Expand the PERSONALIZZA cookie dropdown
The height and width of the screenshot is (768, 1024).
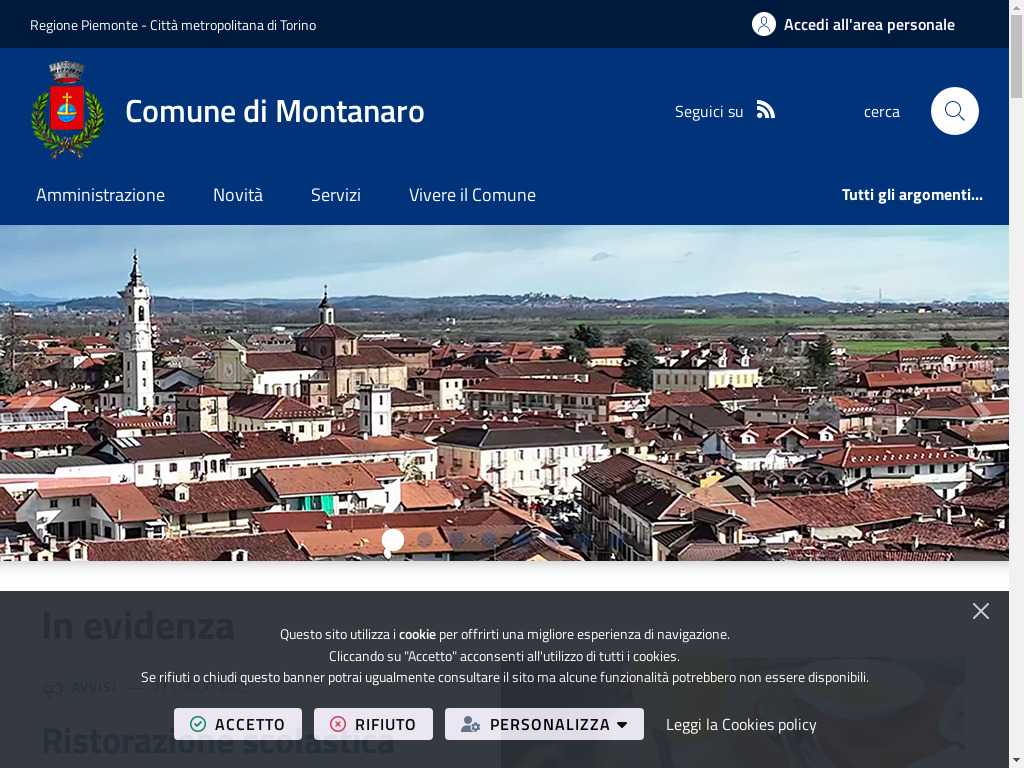click(x=544, y=724)
